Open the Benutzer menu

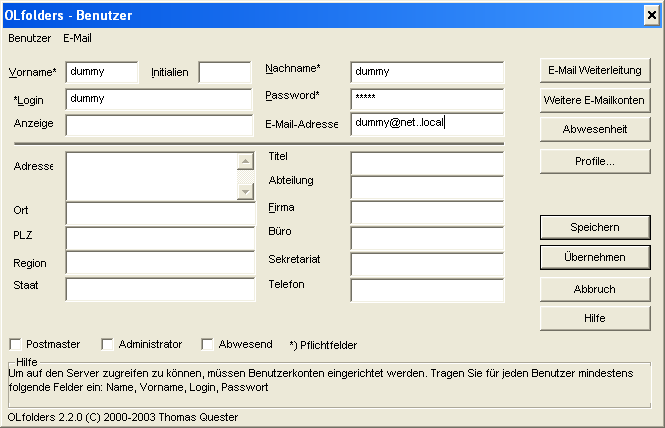point(29,38)
